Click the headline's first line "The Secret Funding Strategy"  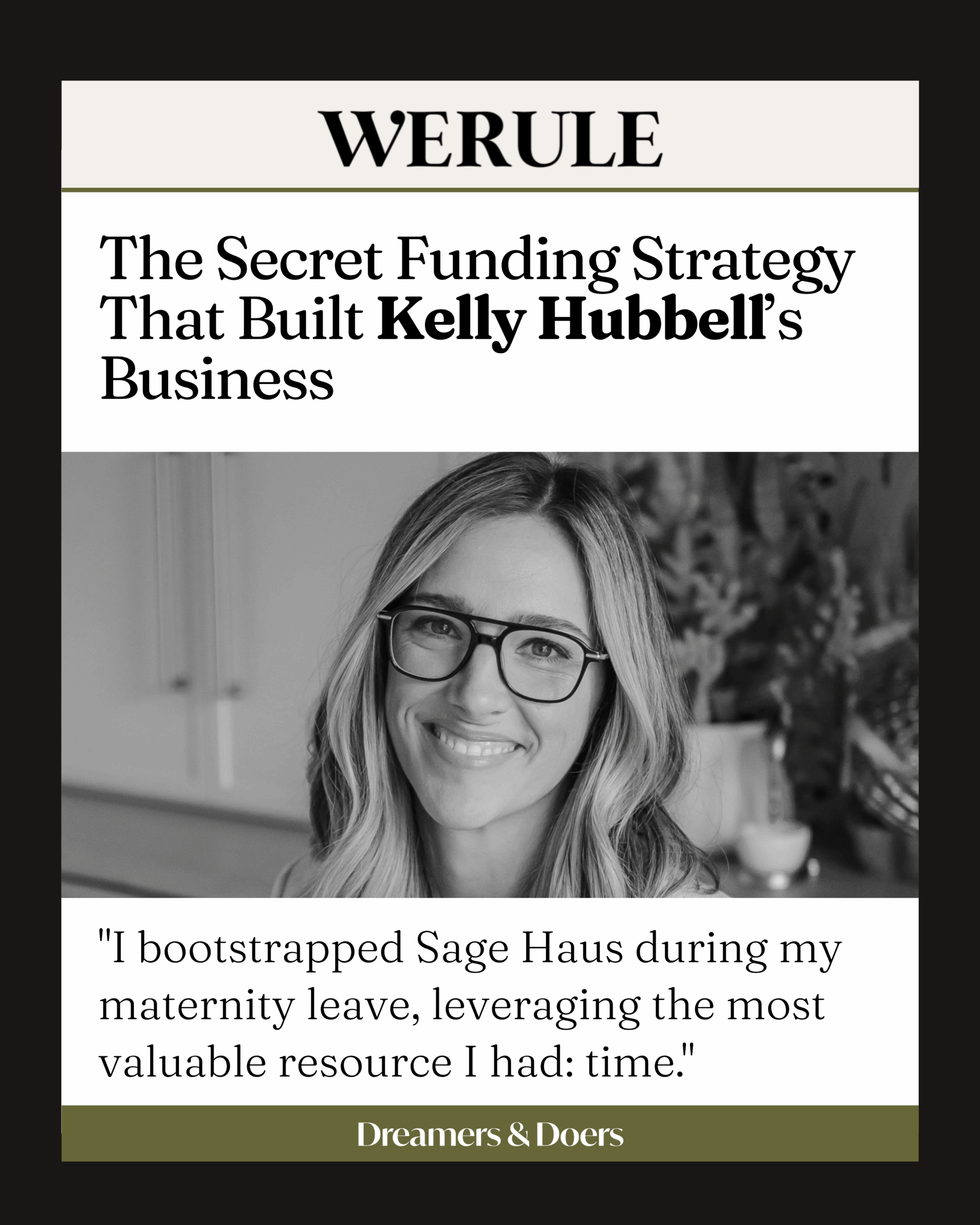pyautogui.click(x=476, y=260)
